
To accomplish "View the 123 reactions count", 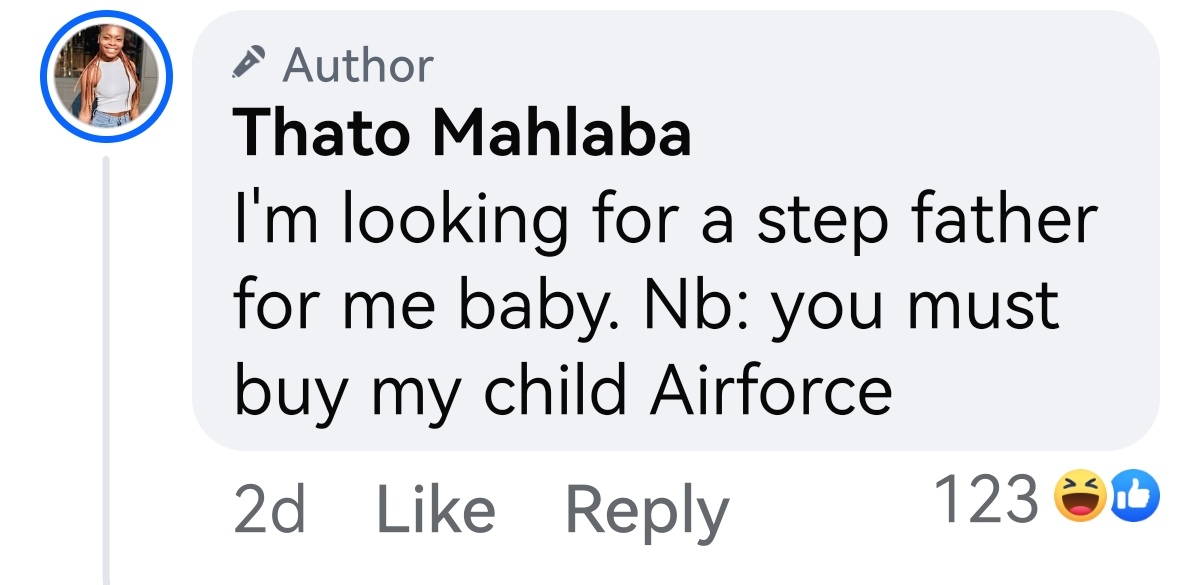I will point(985,500).
